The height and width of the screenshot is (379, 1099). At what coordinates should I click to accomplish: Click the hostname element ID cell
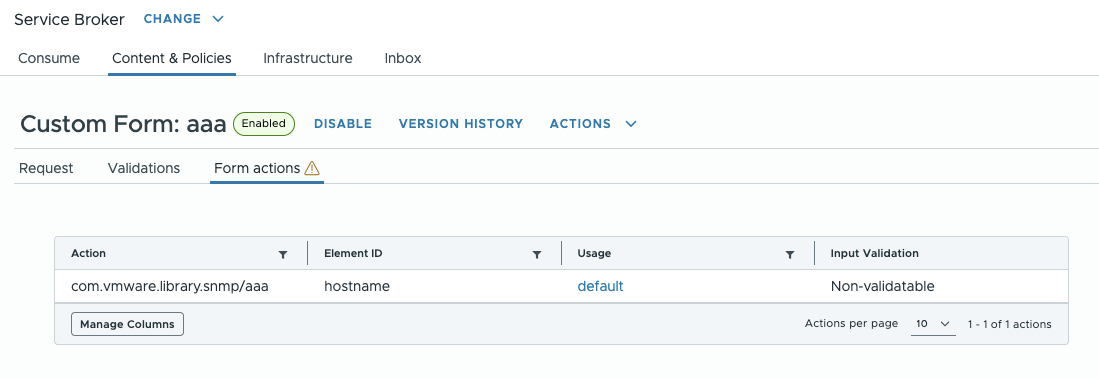(357, 287)
